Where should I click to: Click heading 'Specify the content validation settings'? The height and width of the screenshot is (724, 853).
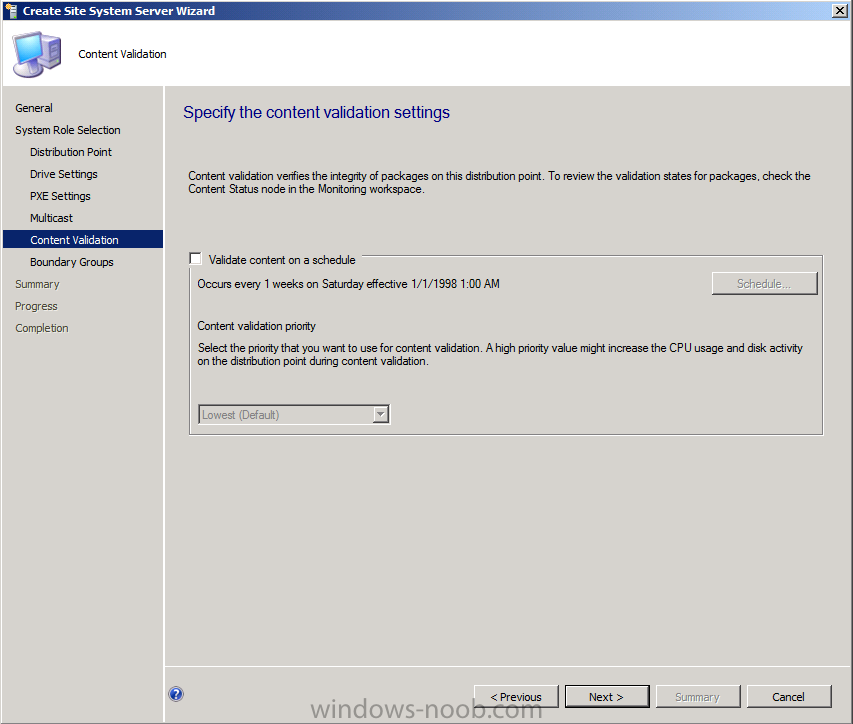point(316,112)
